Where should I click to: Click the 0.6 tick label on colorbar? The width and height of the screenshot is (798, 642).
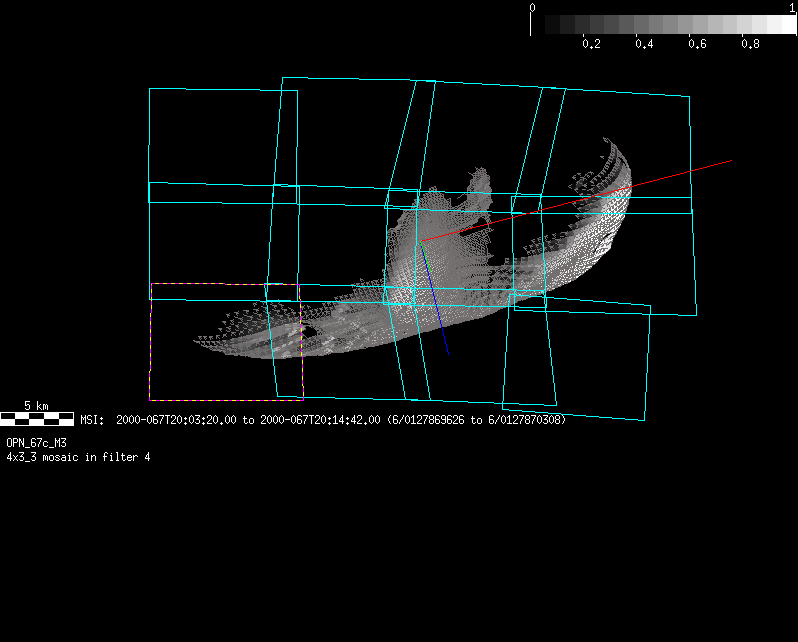[x=698, y=45]
